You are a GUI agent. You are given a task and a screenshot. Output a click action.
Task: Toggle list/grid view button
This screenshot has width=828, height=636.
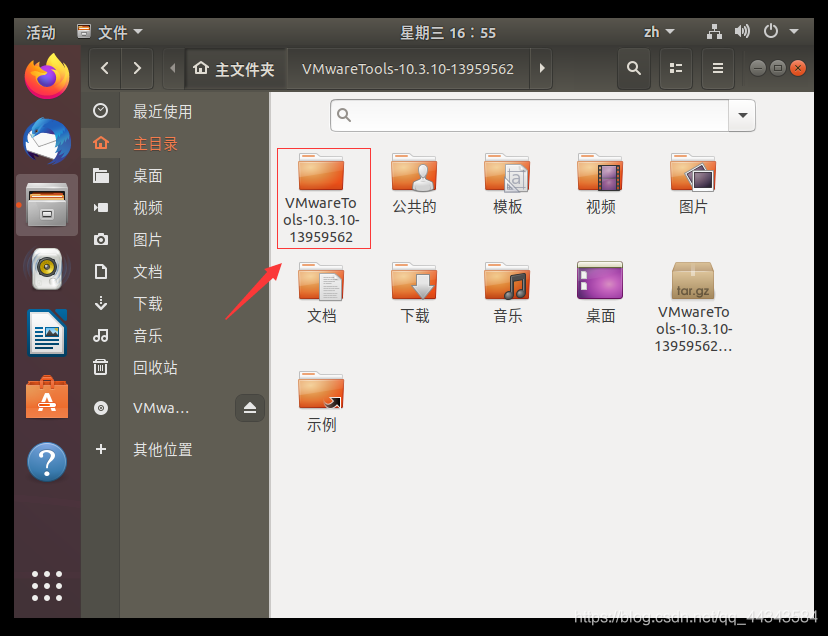tap(676, 68)
